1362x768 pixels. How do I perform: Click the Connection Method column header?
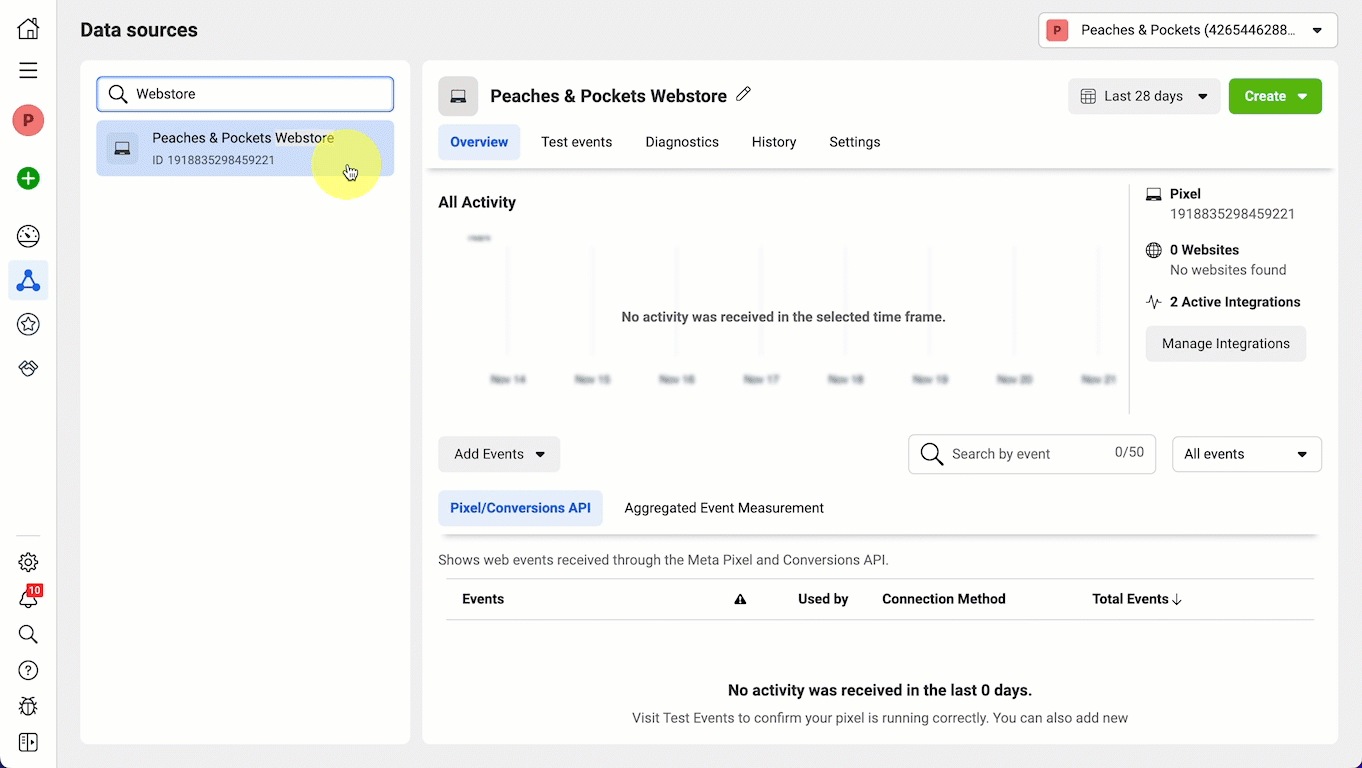pos(944,599)
